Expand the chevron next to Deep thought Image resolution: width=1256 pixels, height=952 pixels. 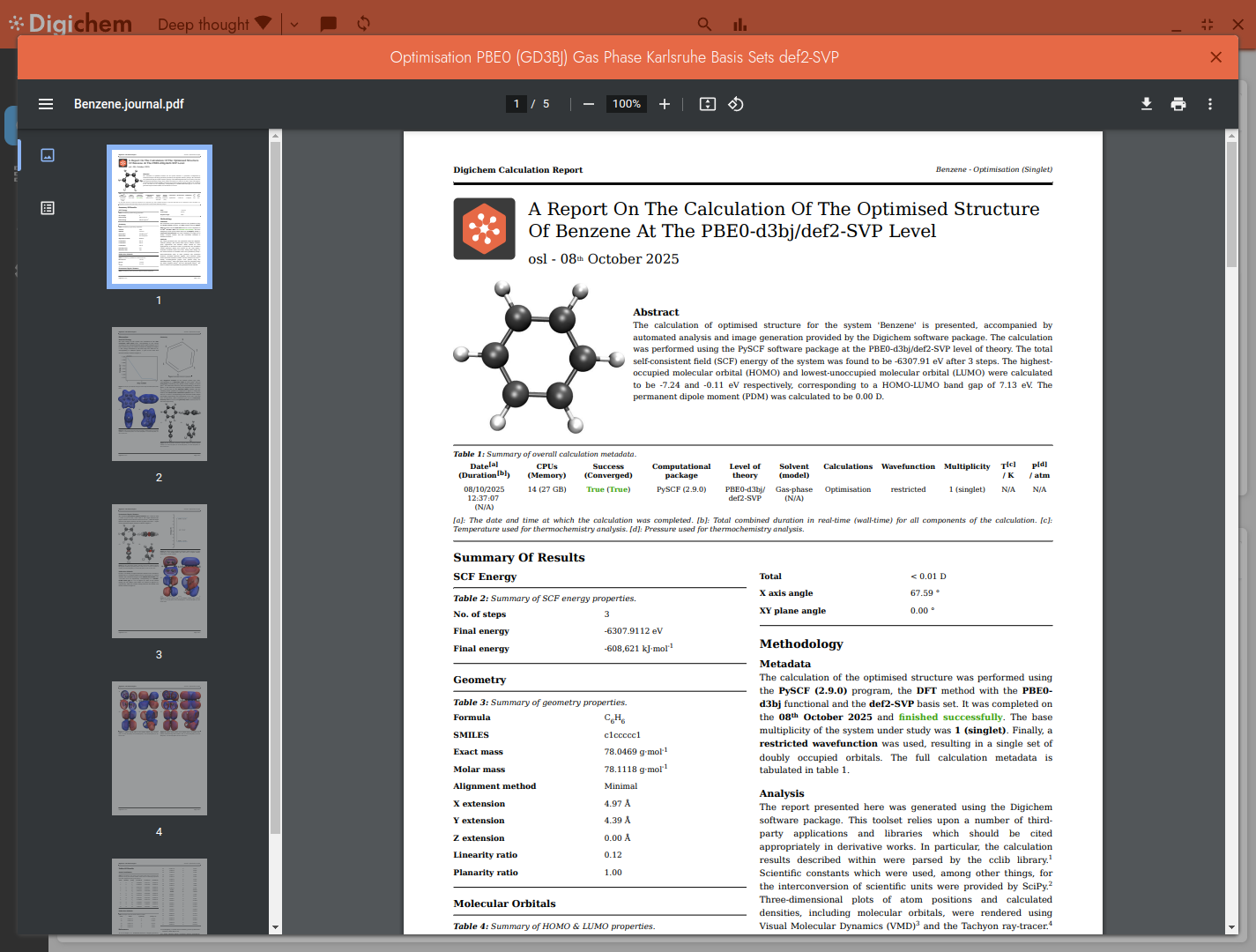tap(294, 24)
